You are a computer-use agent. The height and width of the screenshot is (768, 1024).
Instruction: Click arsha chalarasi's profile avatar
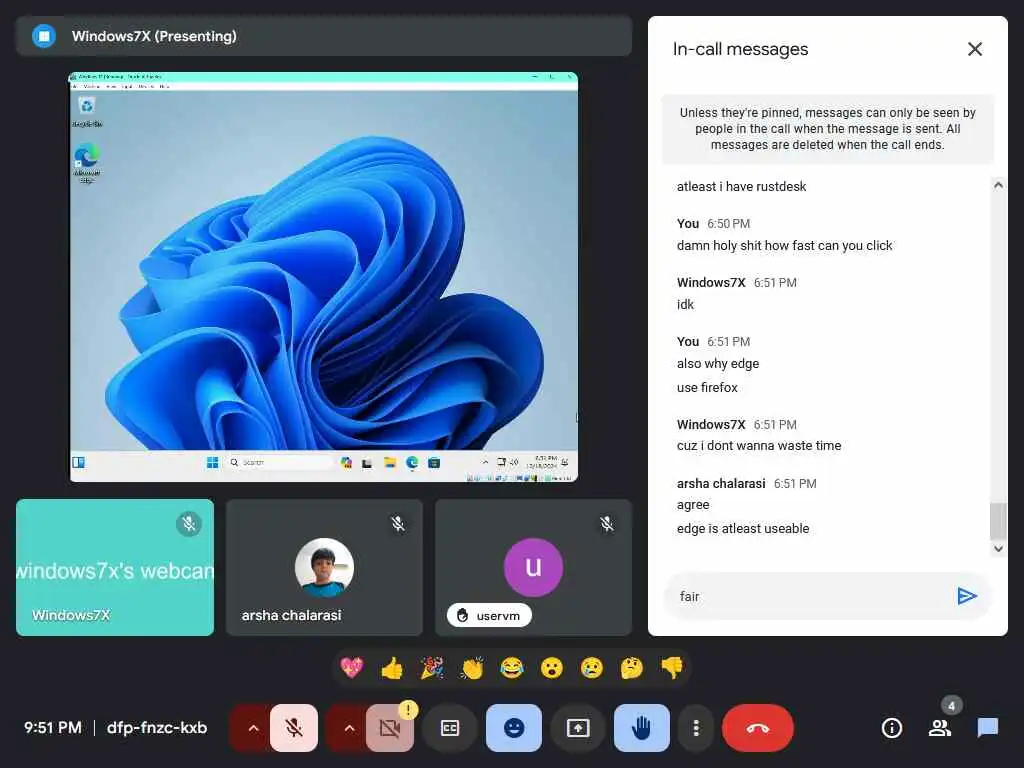325,567
